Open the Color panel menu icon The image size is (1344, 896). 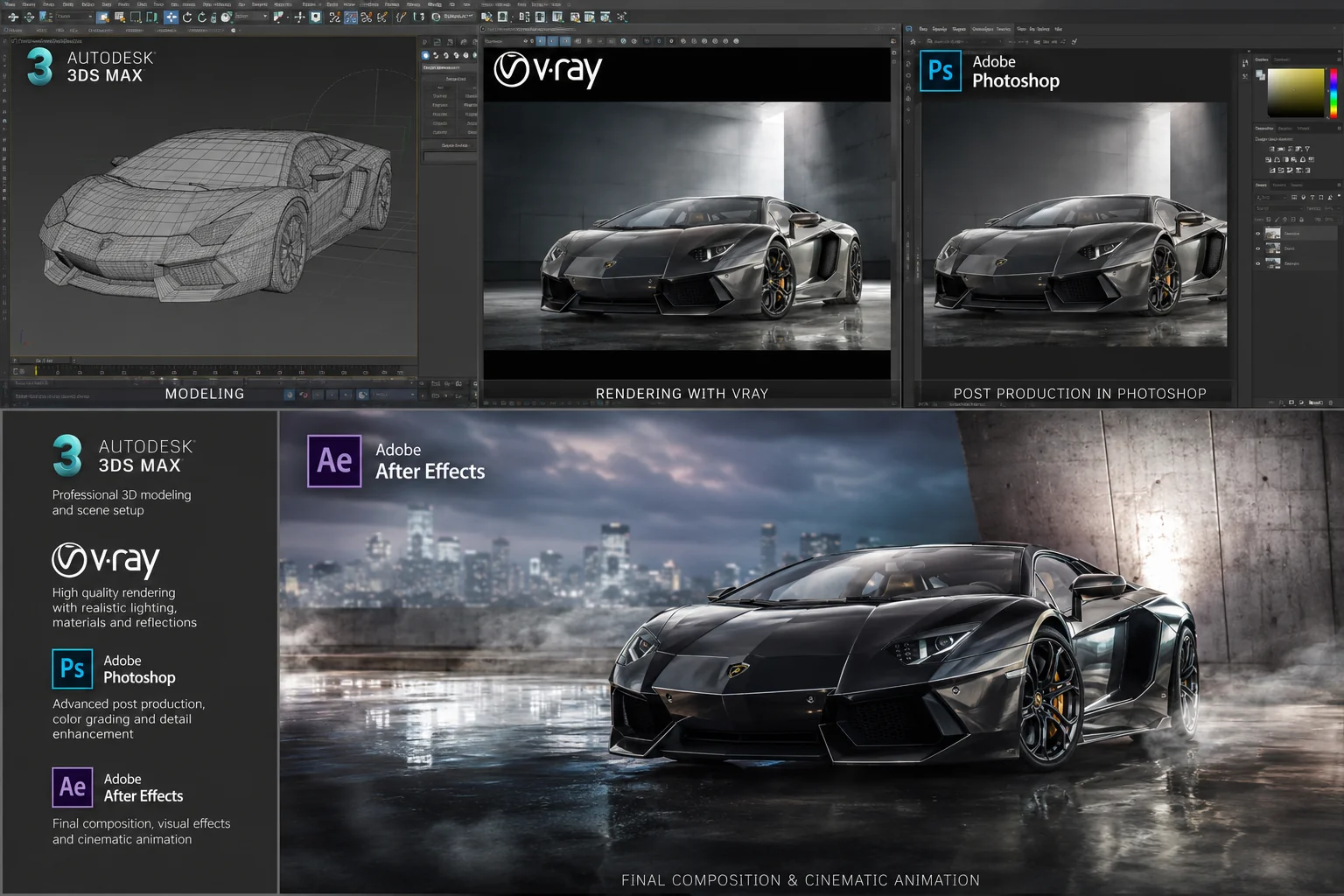(x=1339, y=59)
